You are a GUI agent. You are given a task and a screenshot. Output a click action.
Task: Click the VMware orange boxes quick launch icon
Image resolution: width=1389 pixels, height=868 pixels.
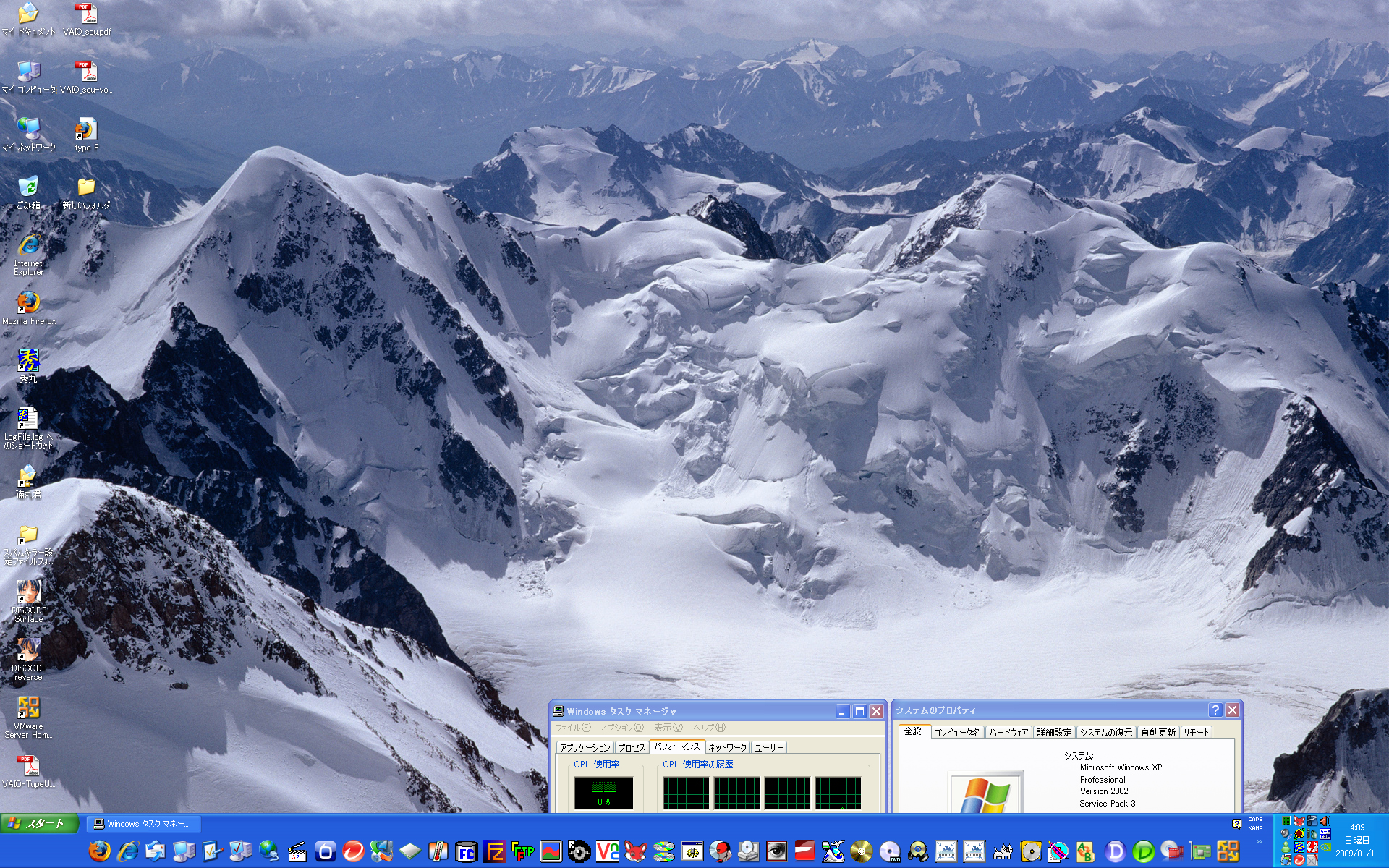click(1228, 851)
